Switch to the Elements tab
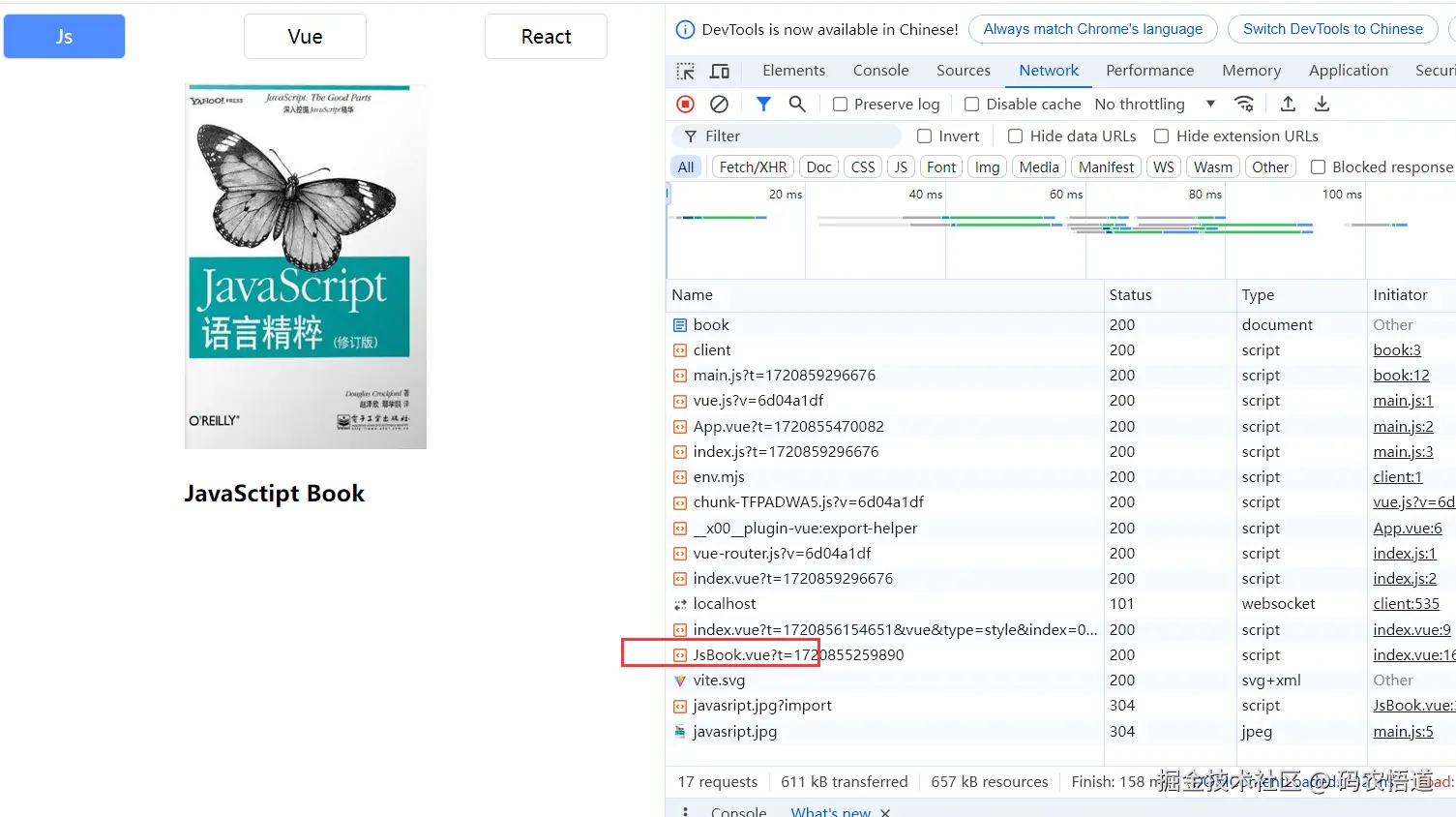 point(794,71)
